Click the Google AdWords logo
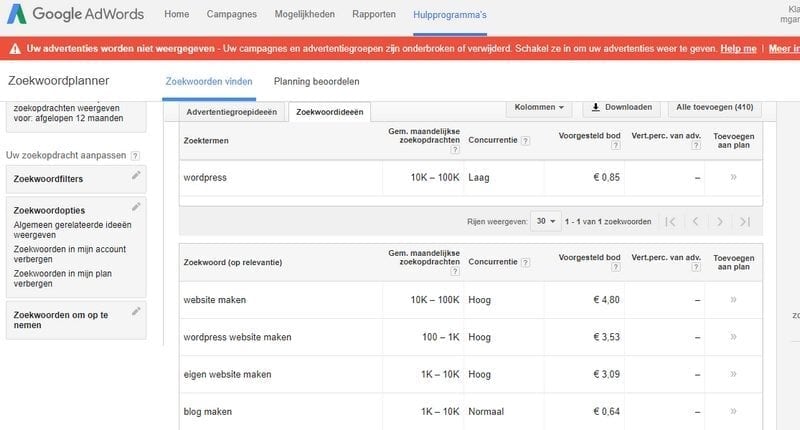This screenshot has height=430, width=800. tap(76, 14)
